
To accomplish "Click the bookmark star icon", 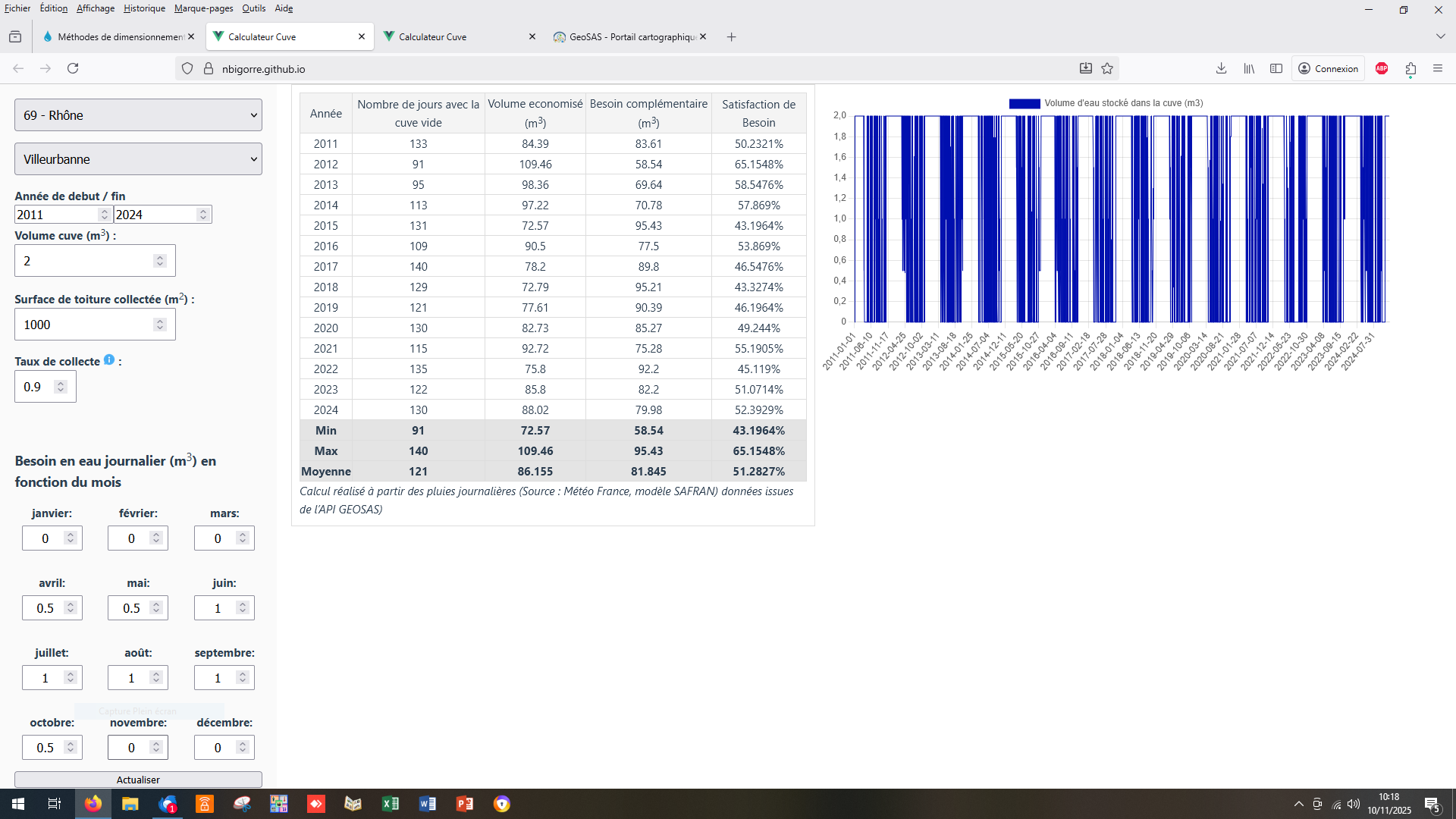I will pos(1107,68).
